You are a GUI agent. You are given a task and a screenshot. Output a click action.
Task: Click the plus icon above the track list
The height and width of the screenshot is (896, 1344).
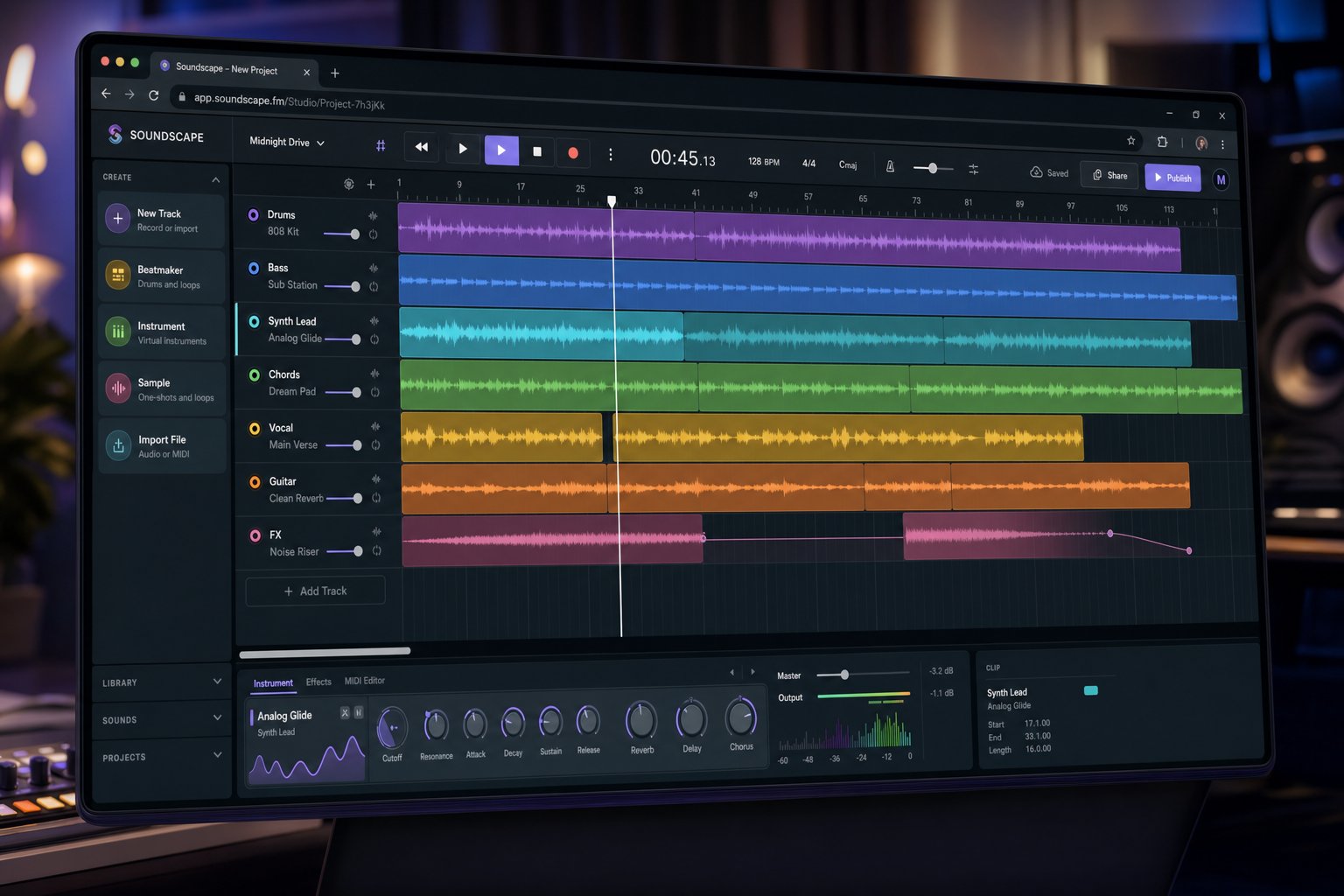click(371, 185)
